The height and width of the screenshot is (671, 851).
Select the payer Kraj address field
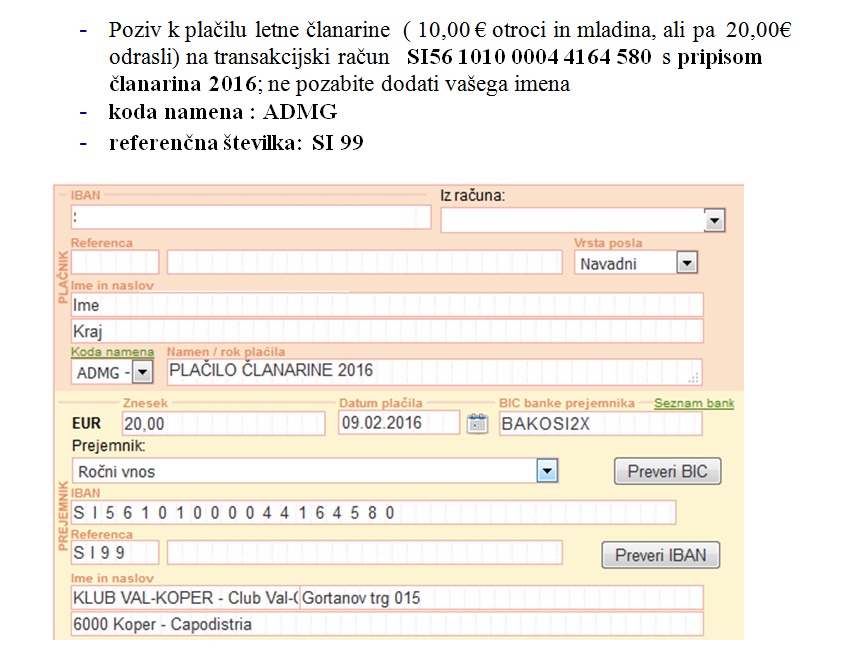tap(386, 331)
